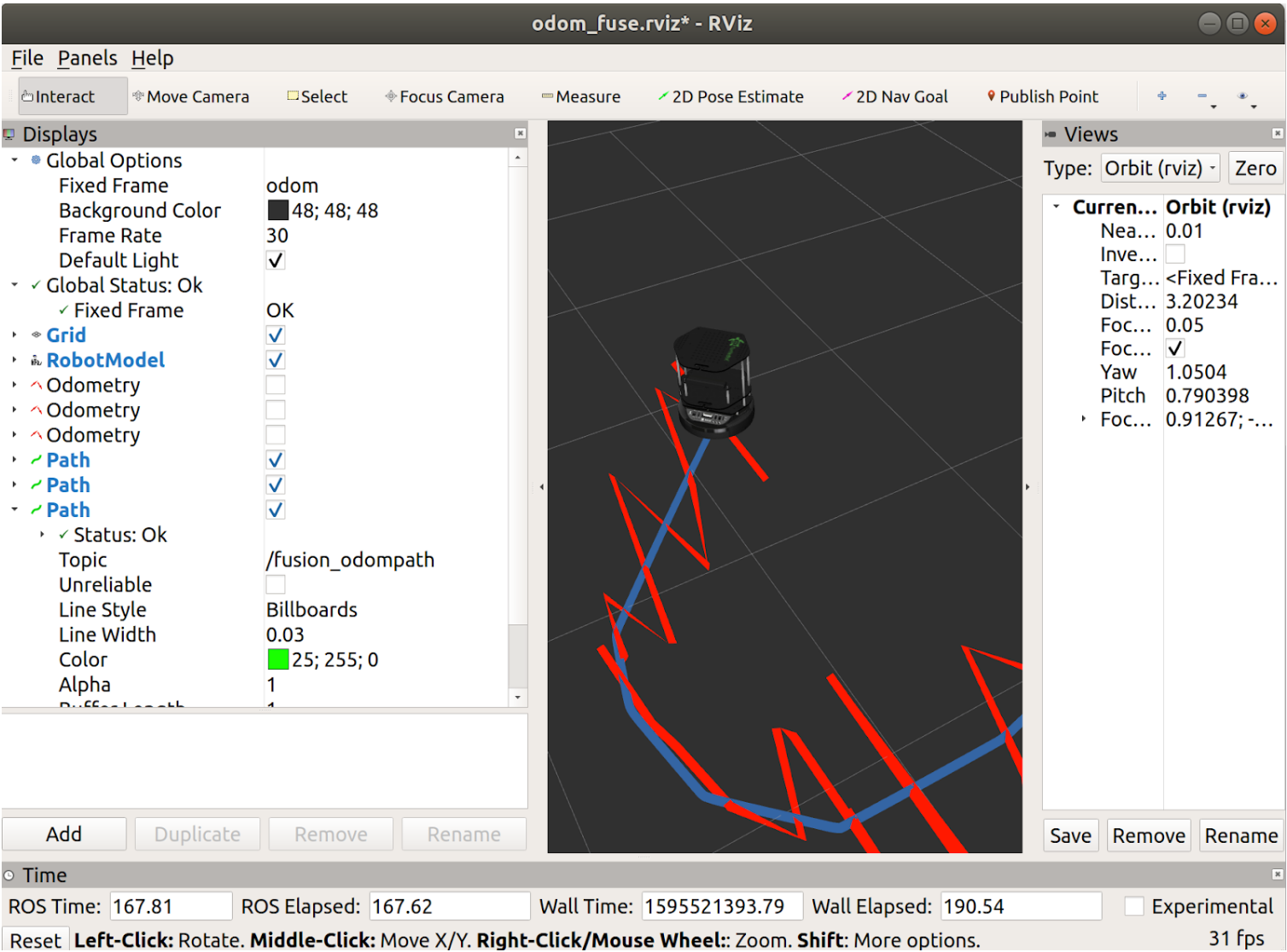Click the ROS Time input field
Screen dimensions: 1287x952
click(171, 906)
